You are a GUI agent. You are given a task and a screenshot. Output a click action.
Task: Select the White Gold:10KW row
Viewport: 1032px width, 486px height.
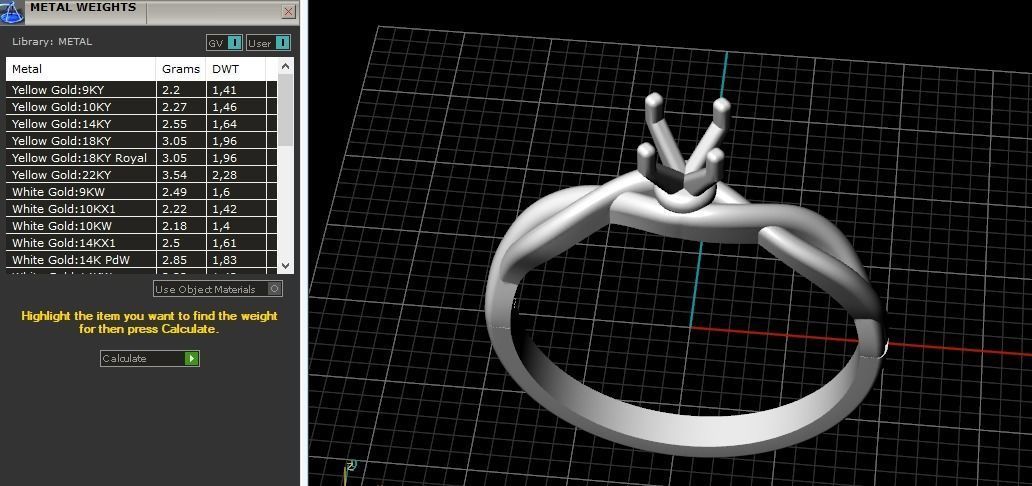(x=141, y=226)
